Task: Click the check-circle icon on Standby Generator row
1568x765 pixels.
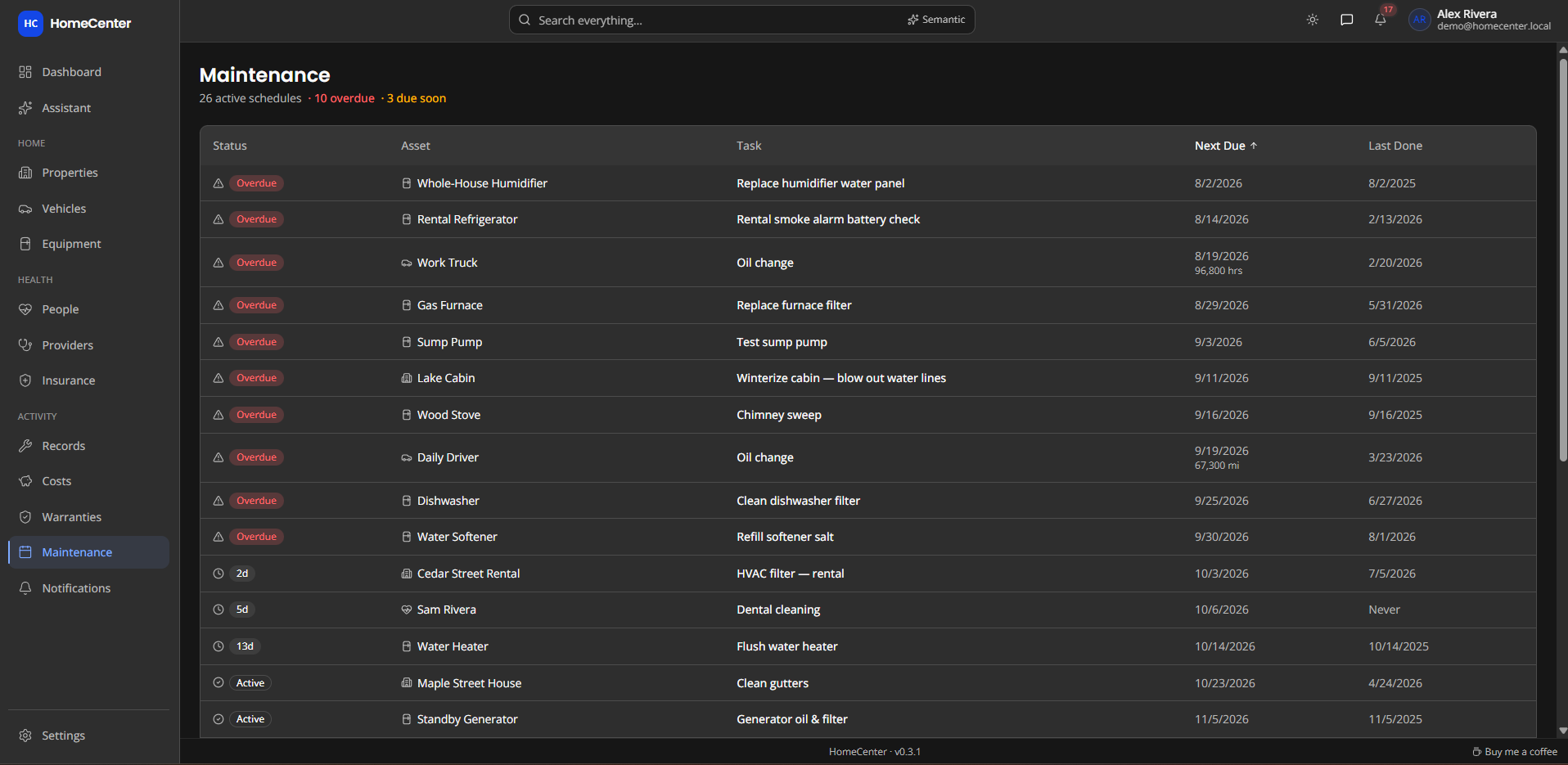Action: 219,719
